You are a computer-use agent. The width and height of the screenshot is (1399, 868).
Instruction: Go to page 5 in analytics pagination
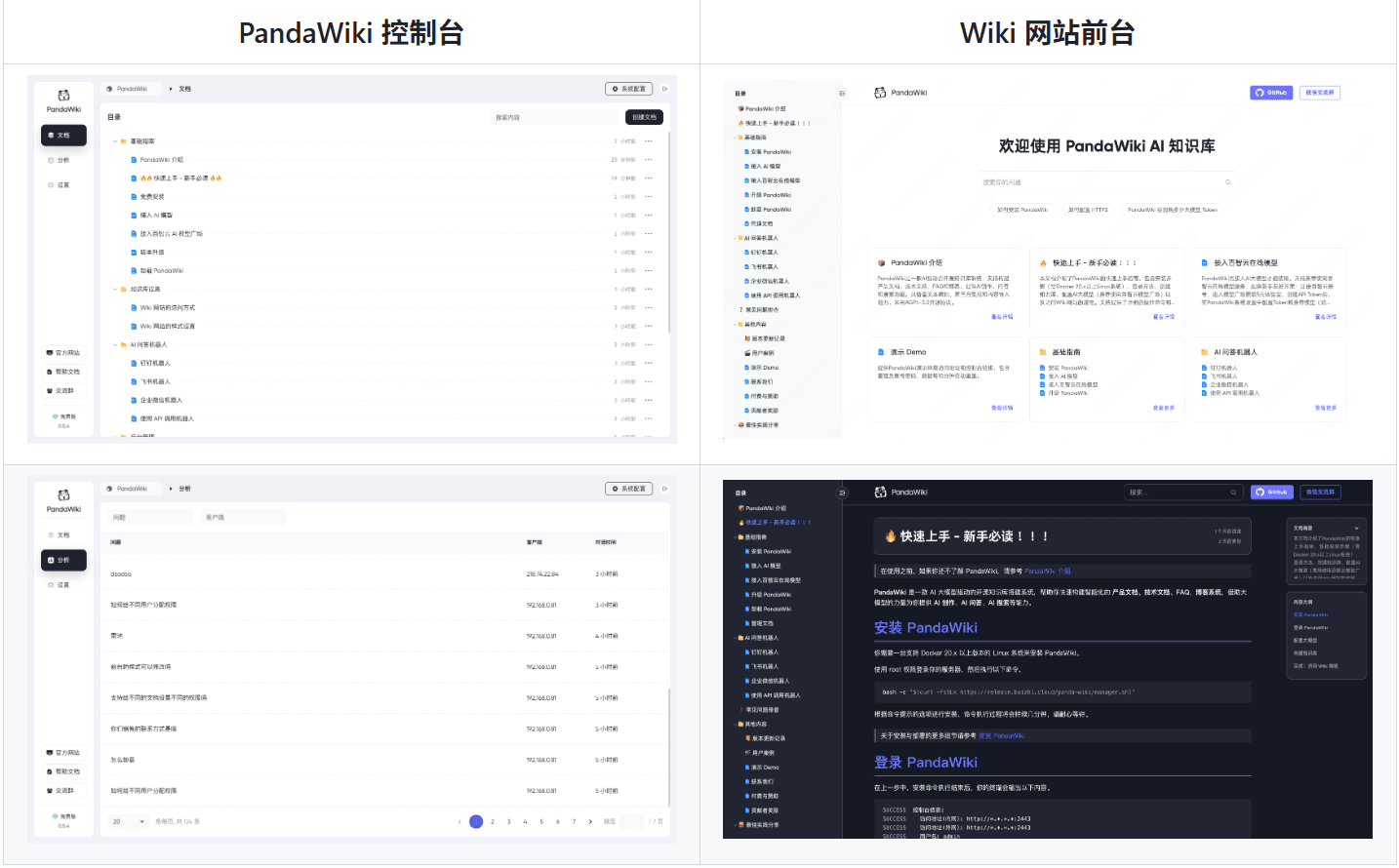coord(541,822)
